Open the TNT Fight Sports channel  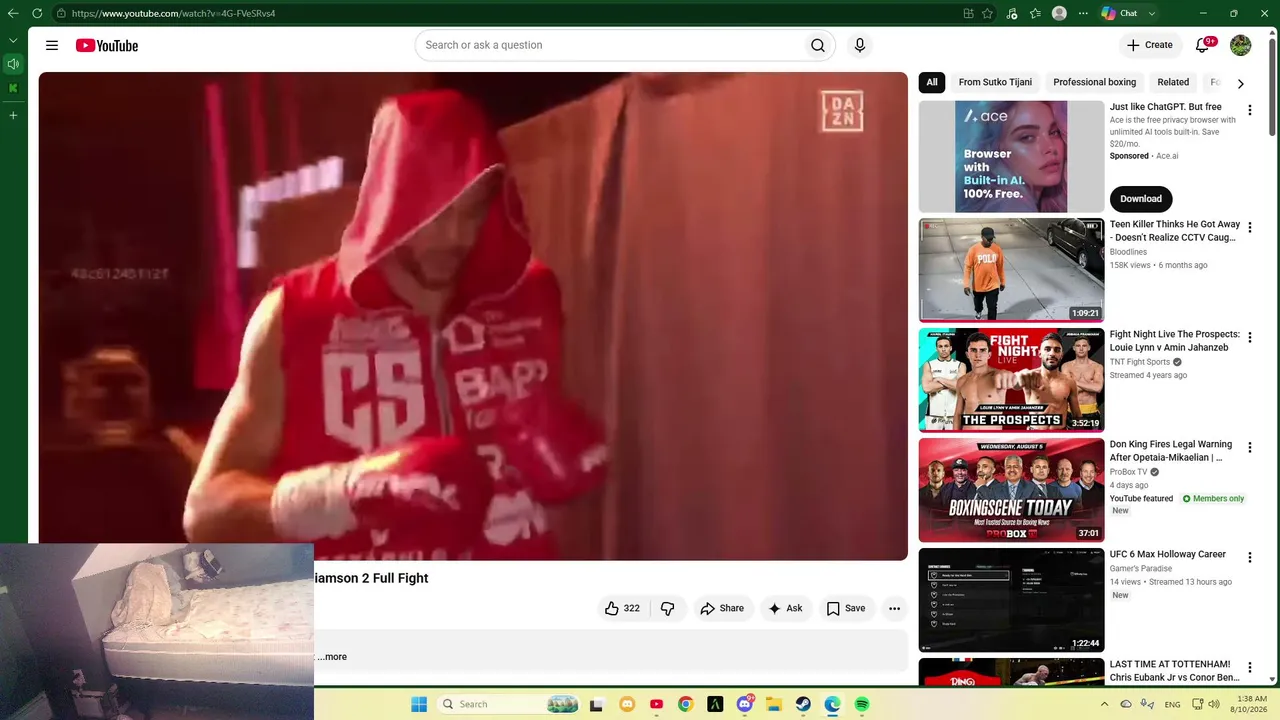[1140, 362]
